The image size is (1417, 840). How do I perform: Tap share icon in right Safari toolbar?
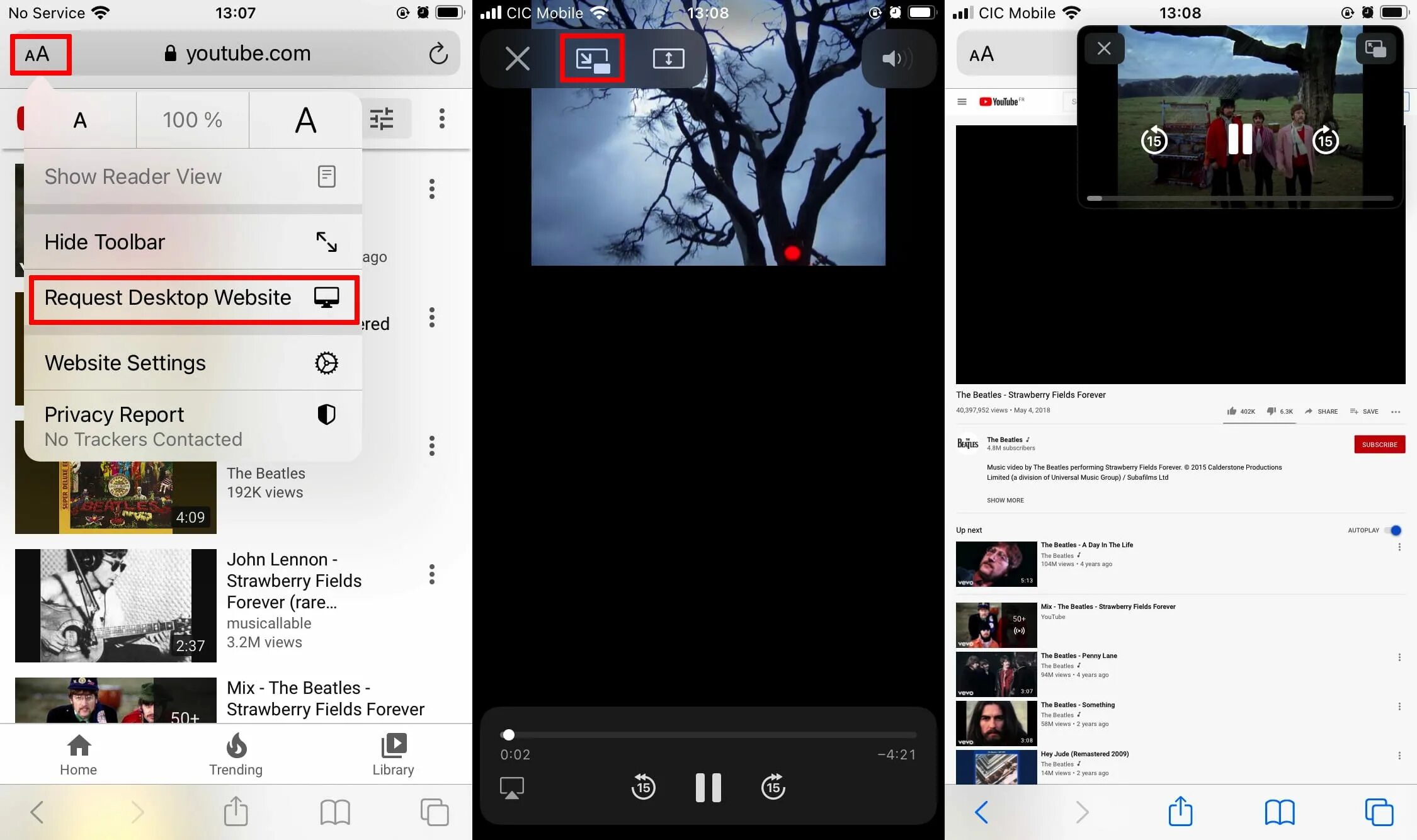click(1181, 811)
